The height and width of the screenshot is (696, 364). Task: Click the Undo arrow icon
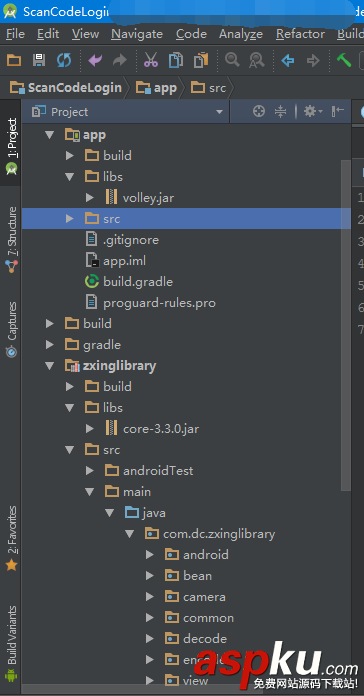pyautogui.click(x=95, y=60)
